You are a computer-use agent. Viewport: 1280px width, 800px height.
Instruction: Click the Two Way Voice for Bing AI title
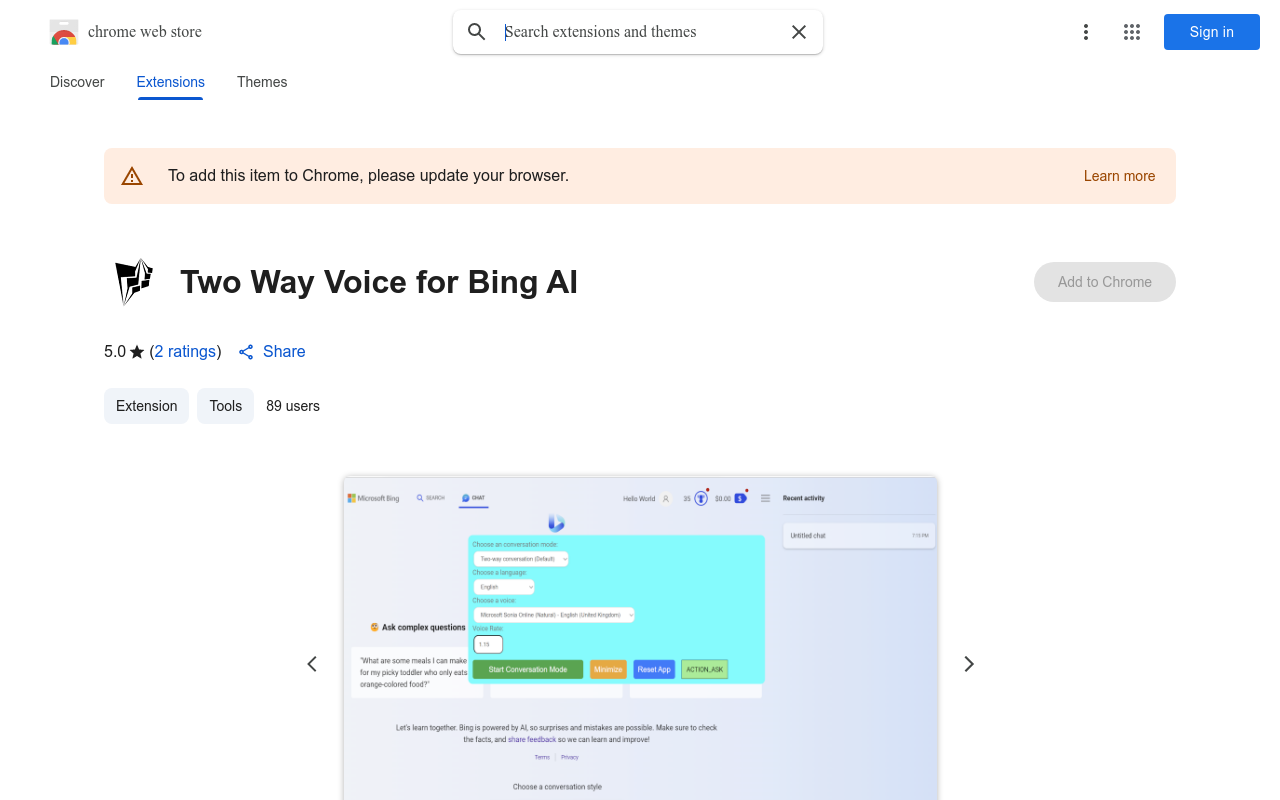click(x=379, y=282)
